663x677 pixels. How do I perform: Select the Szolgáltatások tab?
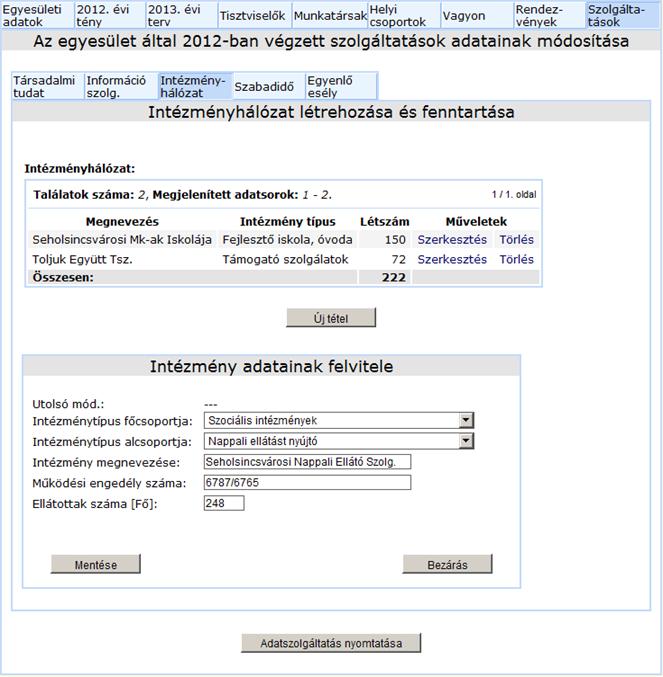pos(623,16)
